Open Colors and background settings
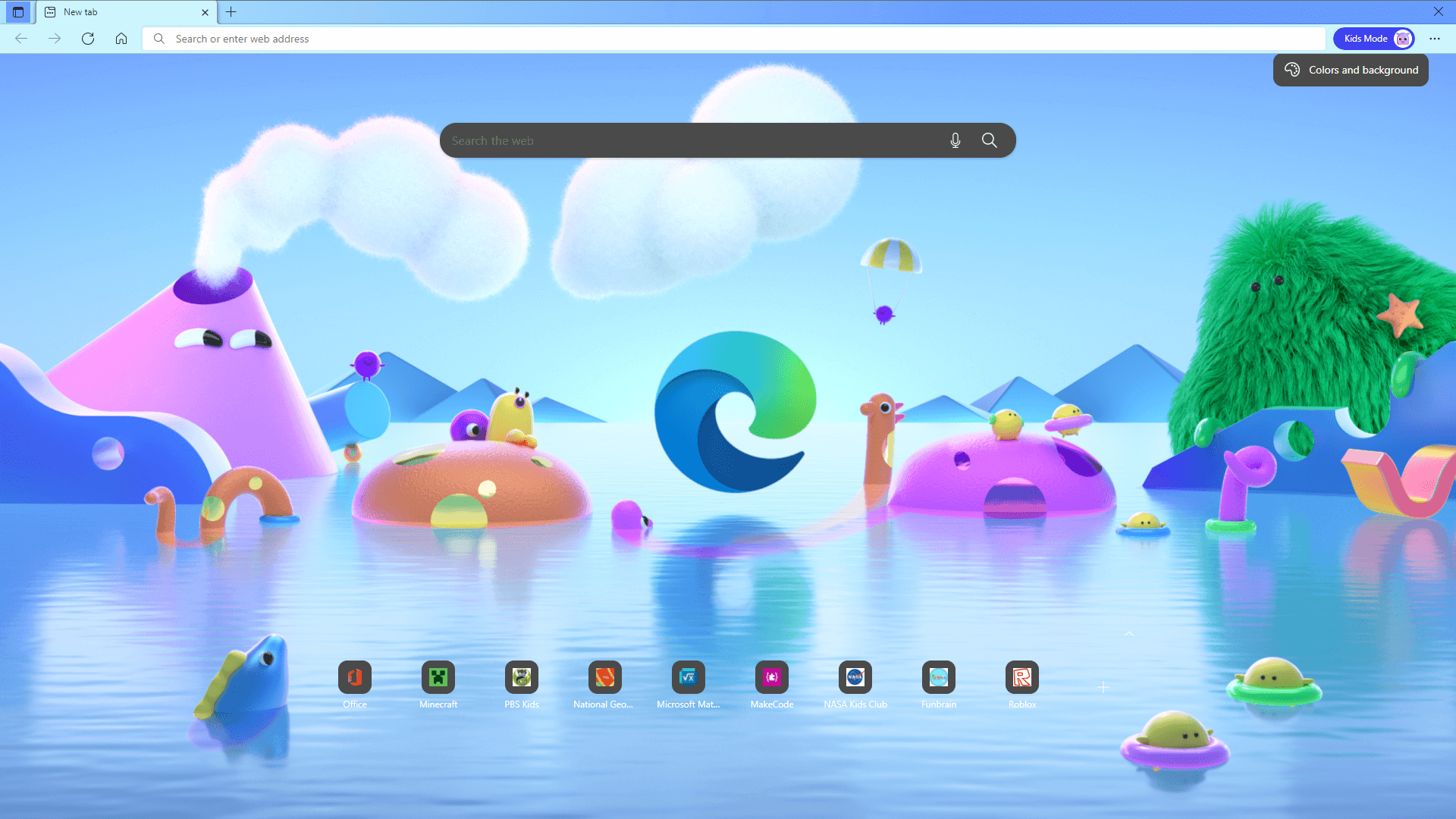This screenshot has width=1456, height=819. (x=1350, y=70)
